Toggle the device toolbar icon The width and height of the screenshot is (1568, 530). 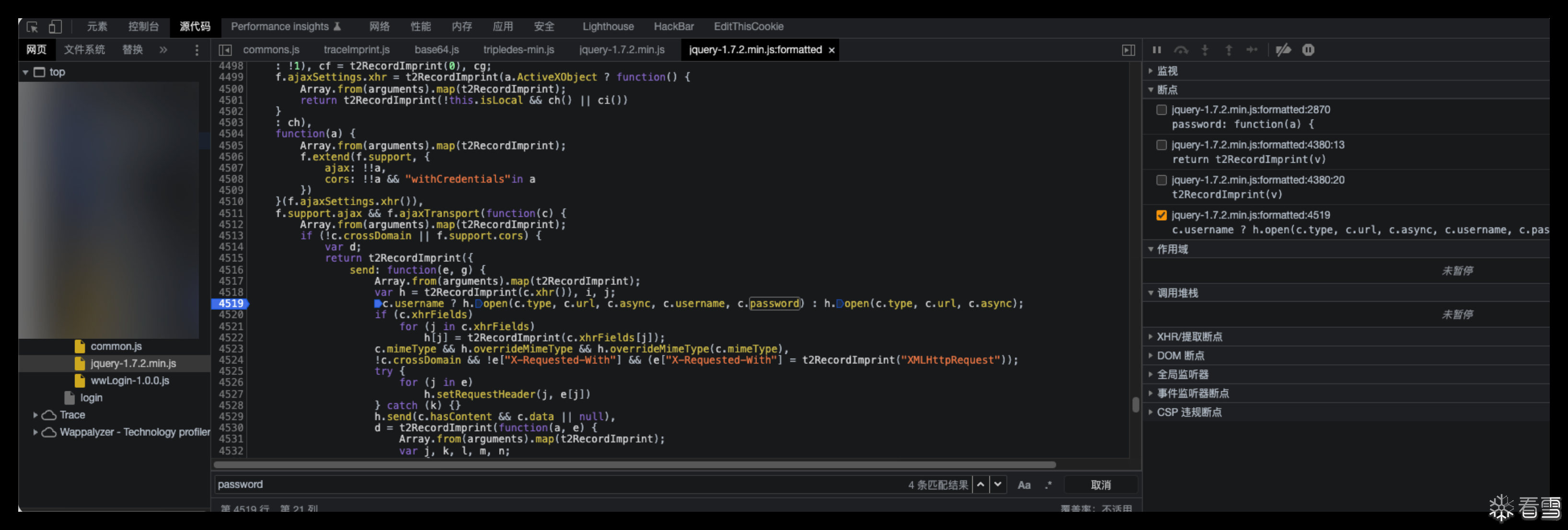pos(55,27)
